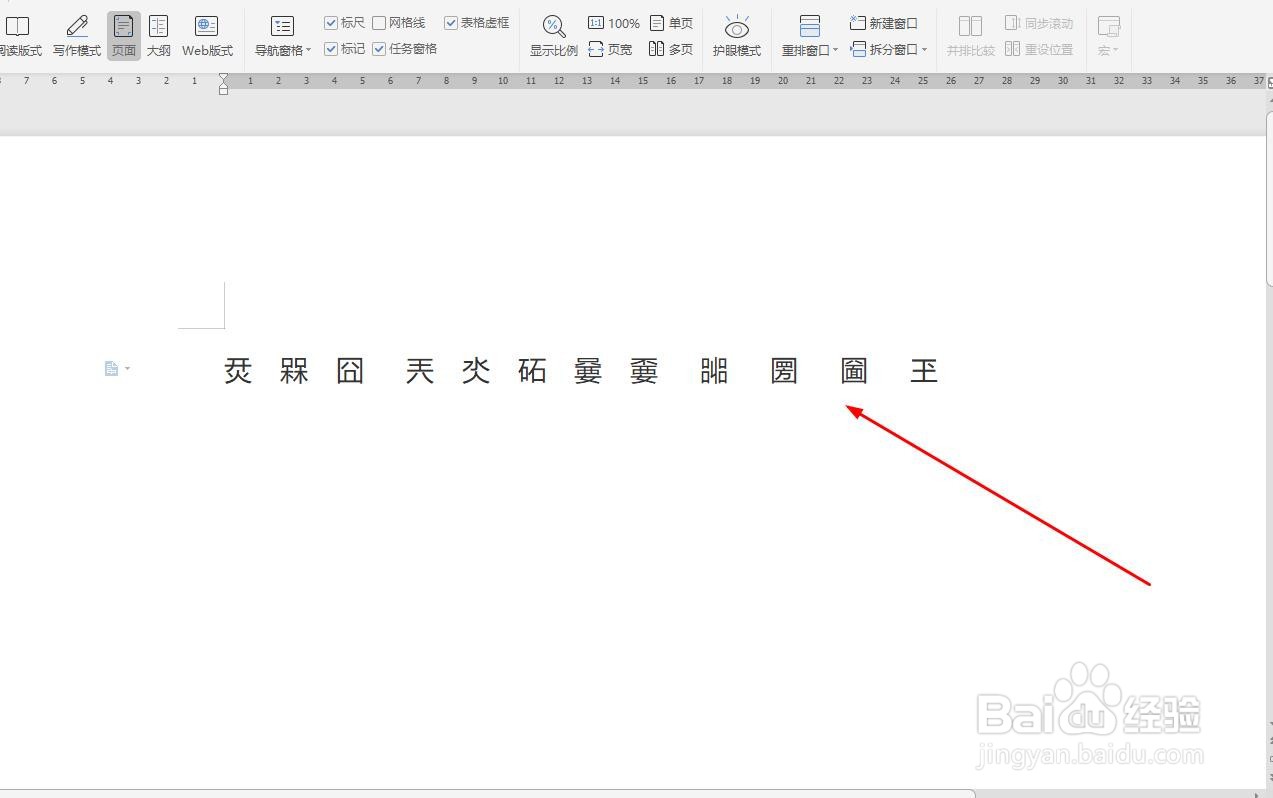Select page view (页面) button

click(x=124, y=36)
